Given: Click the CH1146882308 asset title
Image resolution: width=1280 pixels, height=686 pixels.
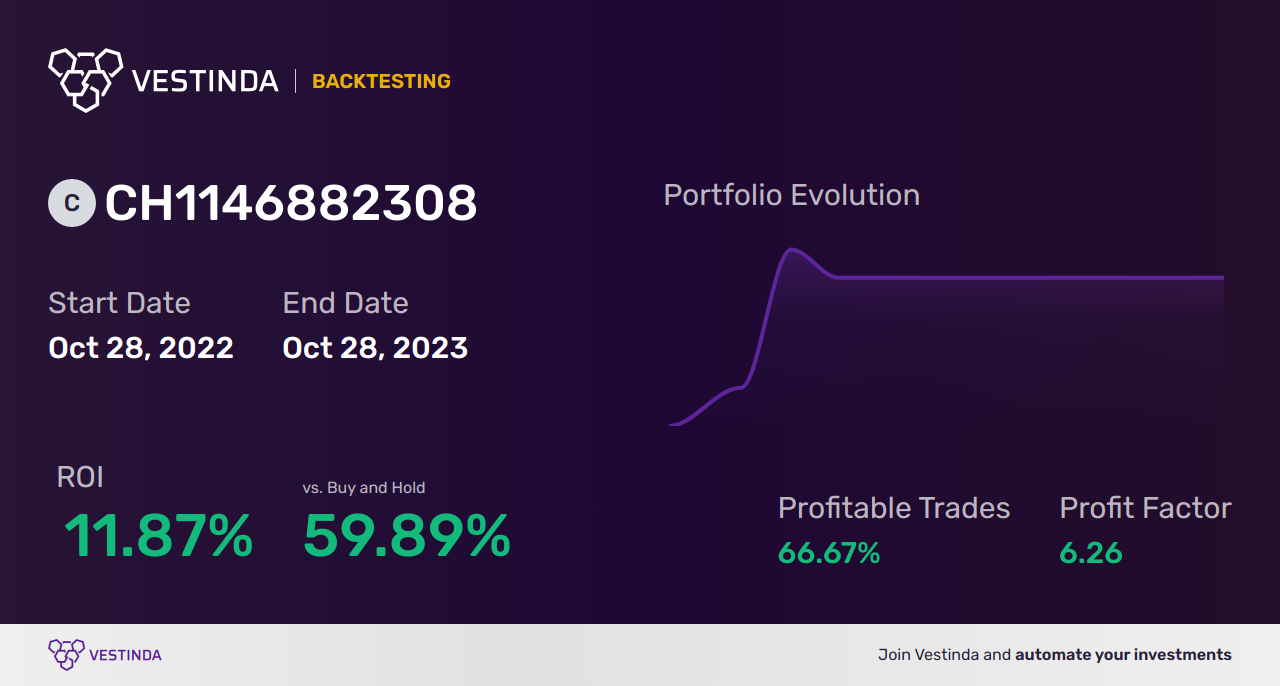Looking at the screenshot, I should (x=291, y=203).
